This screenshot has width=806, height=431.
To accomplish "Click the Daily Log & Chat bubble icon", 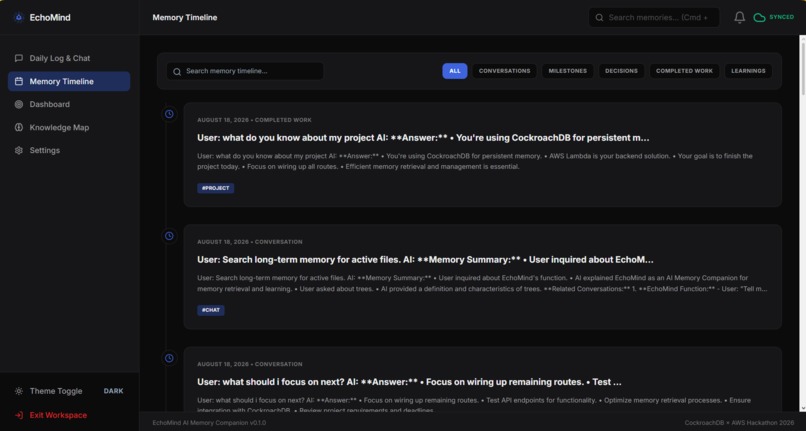I will point(19,58).
